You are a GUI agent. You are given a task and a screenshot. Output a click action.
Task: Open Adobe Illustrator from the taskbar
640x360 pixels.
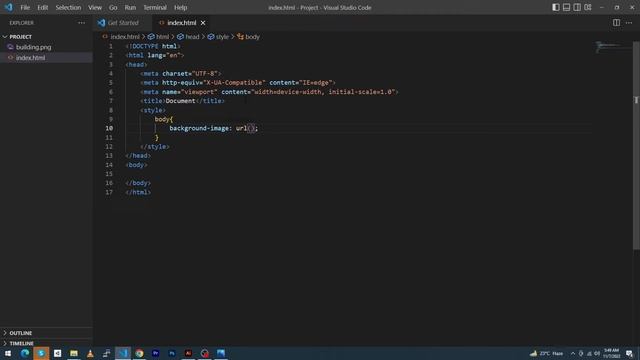coord(188,353)
